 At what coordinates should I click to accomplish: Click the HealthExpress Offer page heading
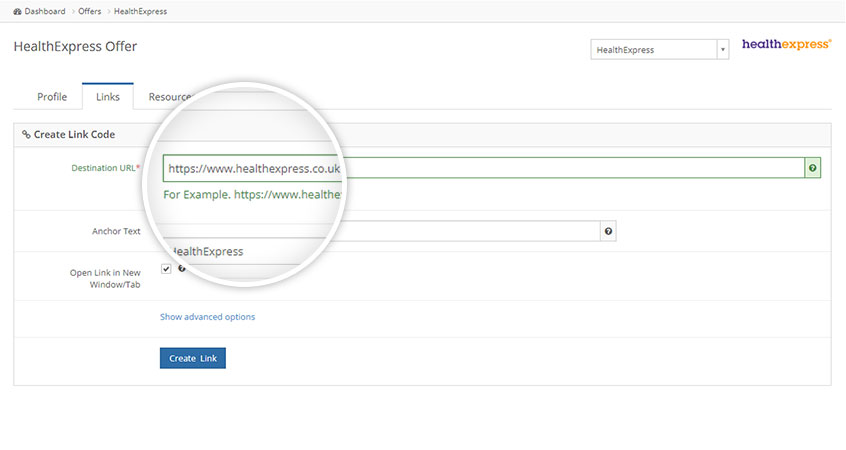pyautogui.click(x=75, y=47)
